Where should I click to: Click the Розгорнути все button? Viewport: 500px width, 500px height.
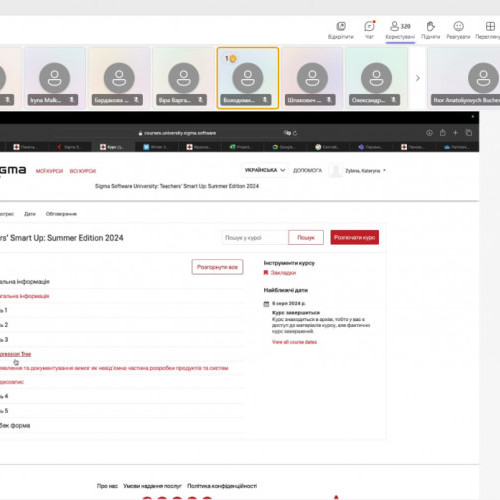click(217, 267)
